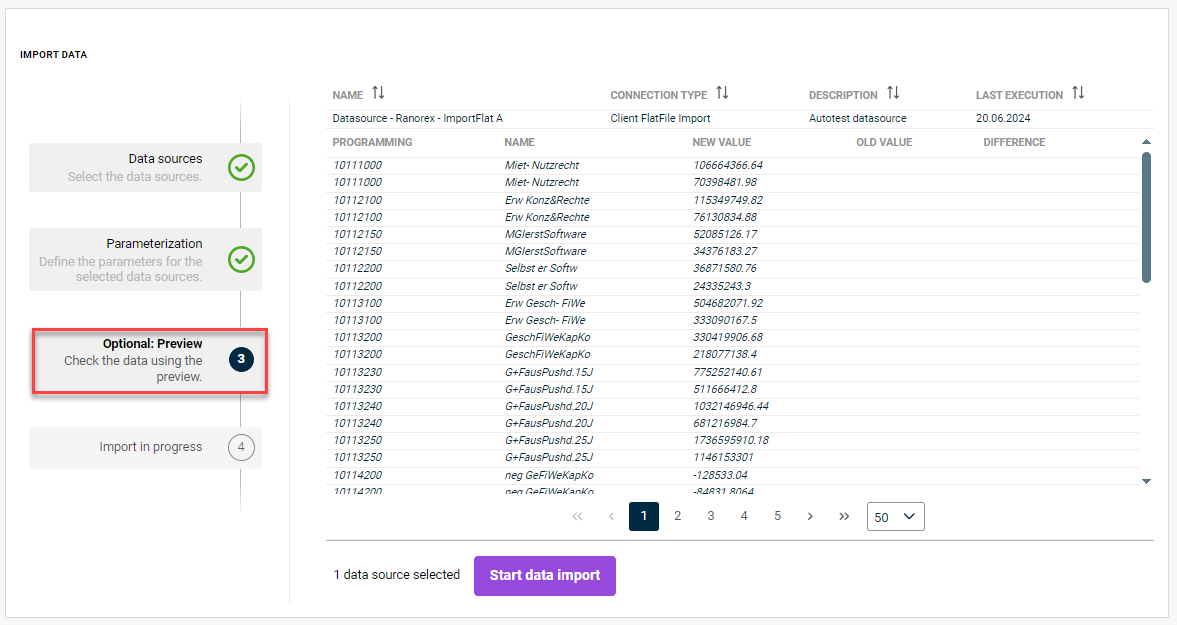Viewport: 1177px width, 625px height.
Task: Click Client FlatFile Import cell
Action: 661,119
